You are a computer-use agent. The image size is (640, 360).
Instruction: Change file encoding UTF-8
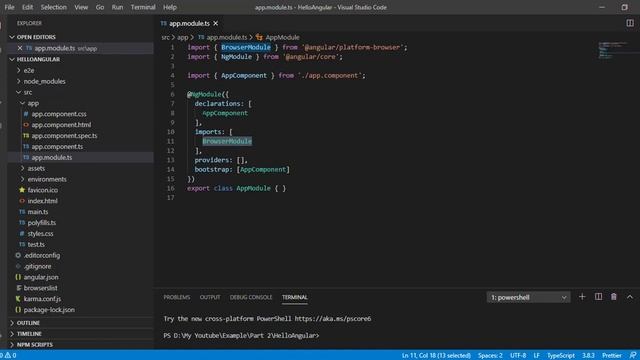pyautogui.click(x=518, y=355)
